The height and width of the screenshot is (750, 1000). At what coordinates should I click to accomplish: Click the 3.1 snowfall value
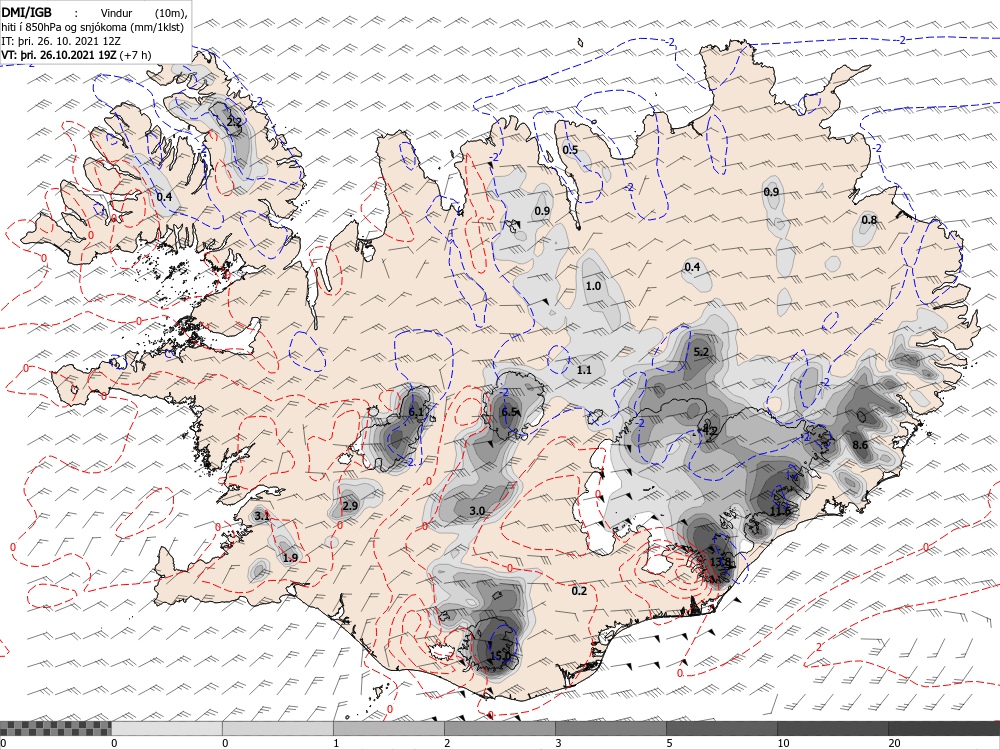coord(261,516)
